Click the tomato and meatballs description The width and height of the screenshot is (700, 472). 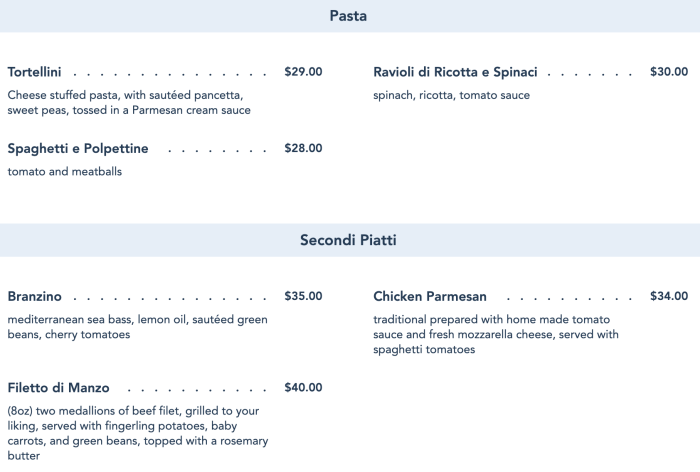[64, 172]
